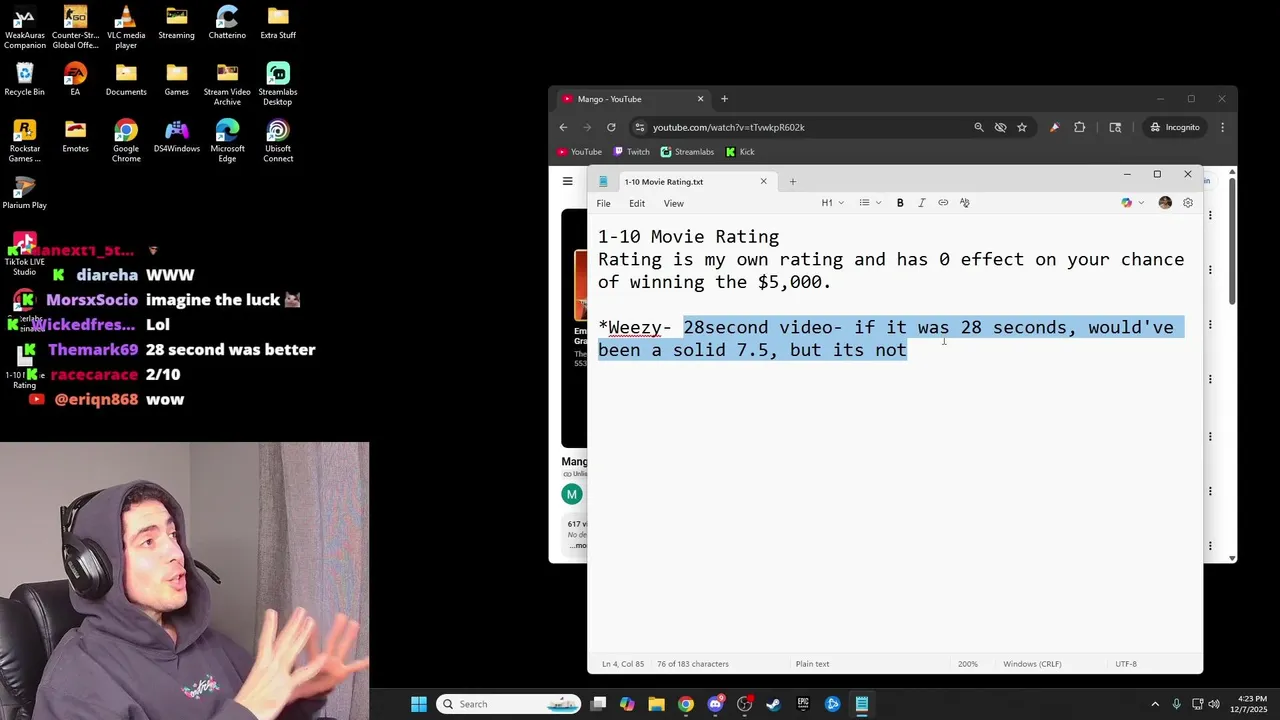Open the Notepad Edit menu
Viewport: 1280px width, 720px height.
pos(637,203)
